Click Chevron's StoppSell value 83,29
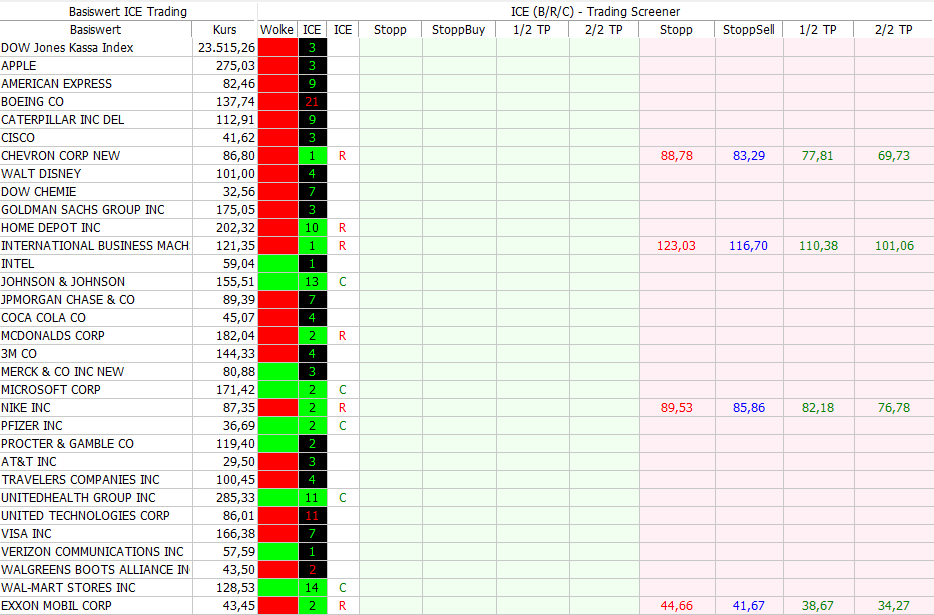The image size is (934, 615). (749, 156)
